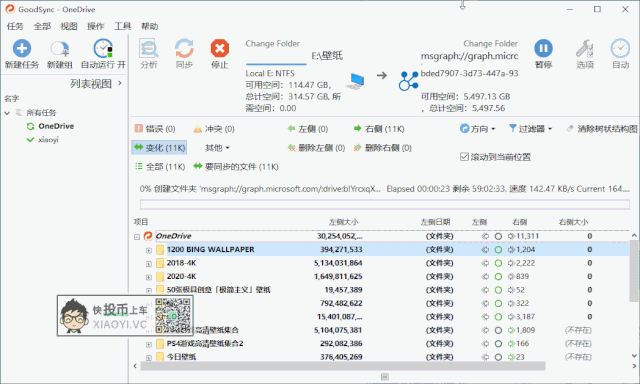Click the msgraph cloud connection icon
Screen dimensions: 640x384
pos(408,80)
